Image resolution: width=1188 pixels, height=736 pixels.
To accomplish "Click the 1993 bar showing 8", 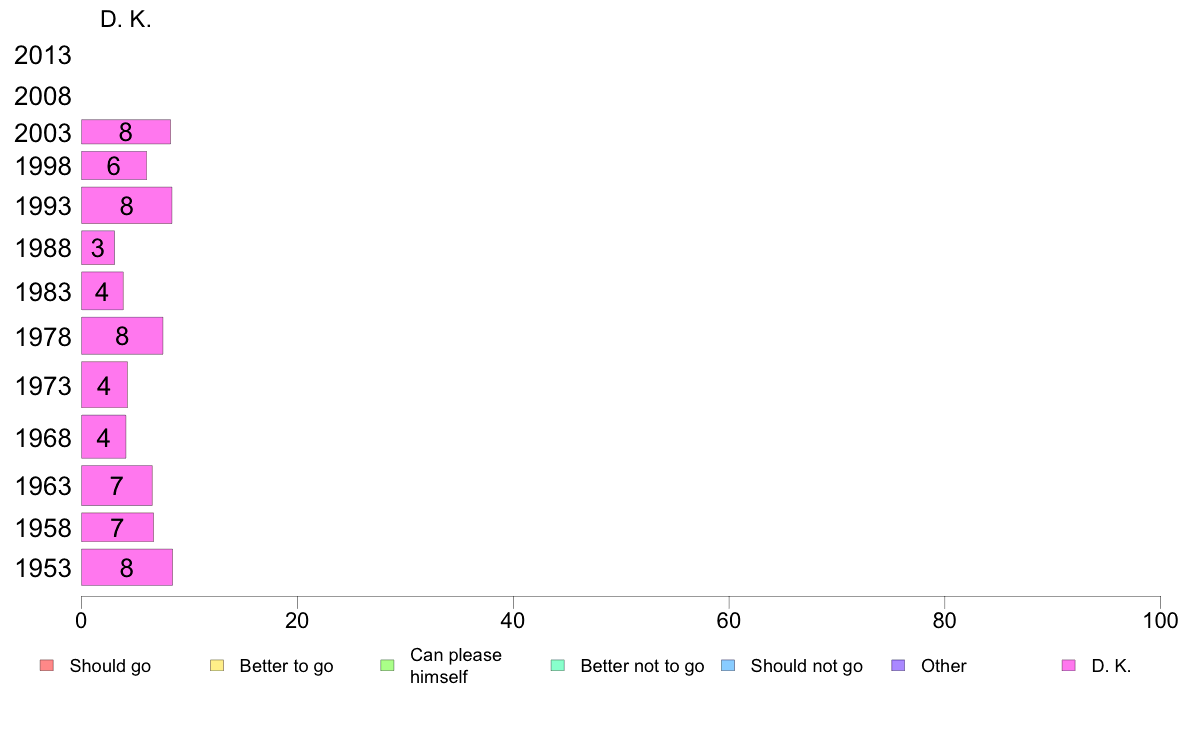I will pos(127,205).
